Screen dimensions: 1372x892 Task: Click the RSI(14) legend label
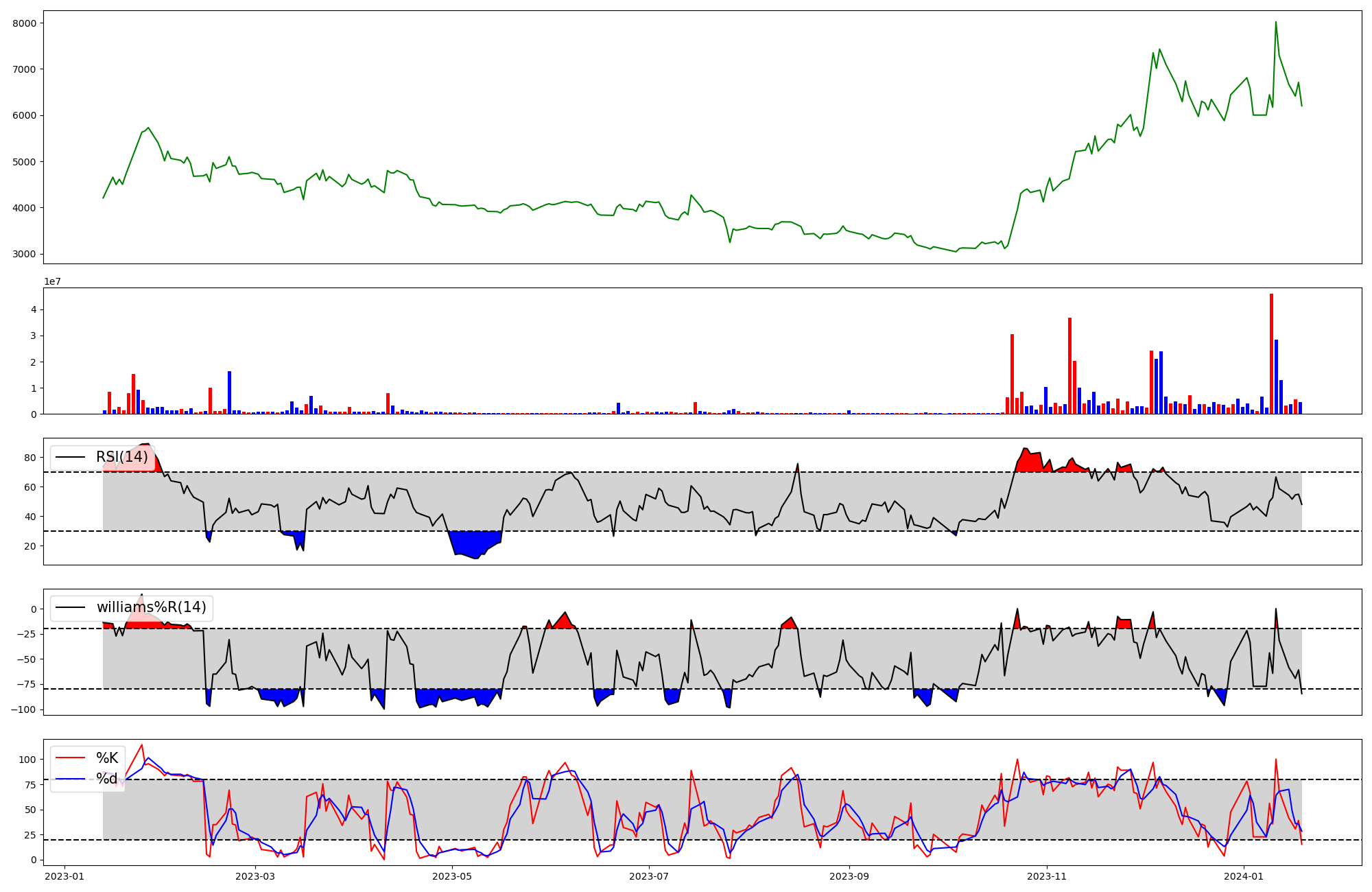point(122,457)
